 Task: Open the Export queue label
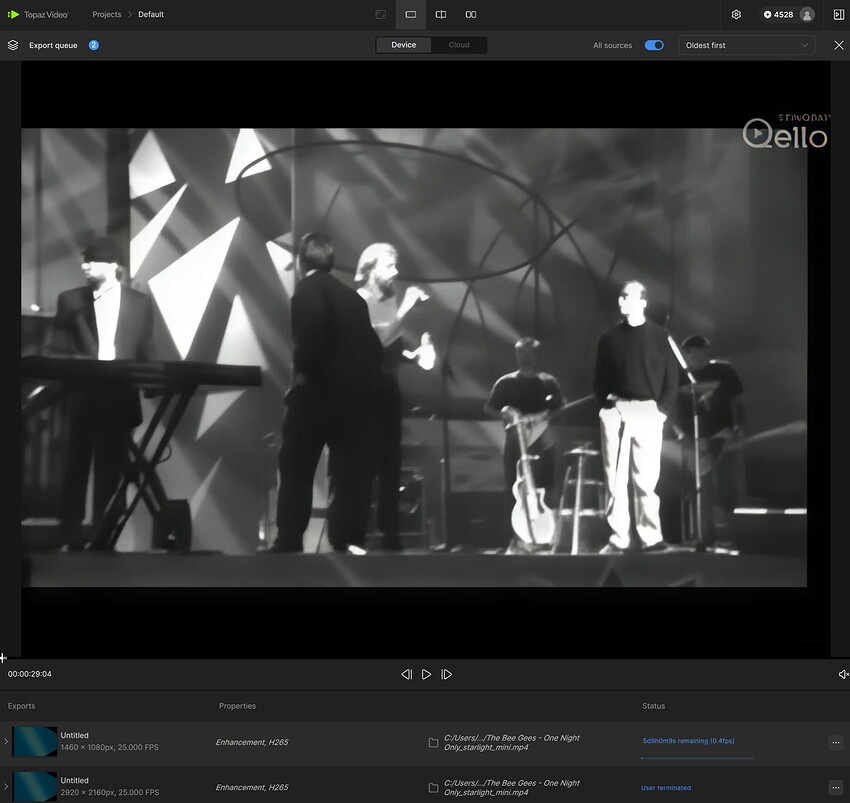pyautogui.click(x=53, y=45)
